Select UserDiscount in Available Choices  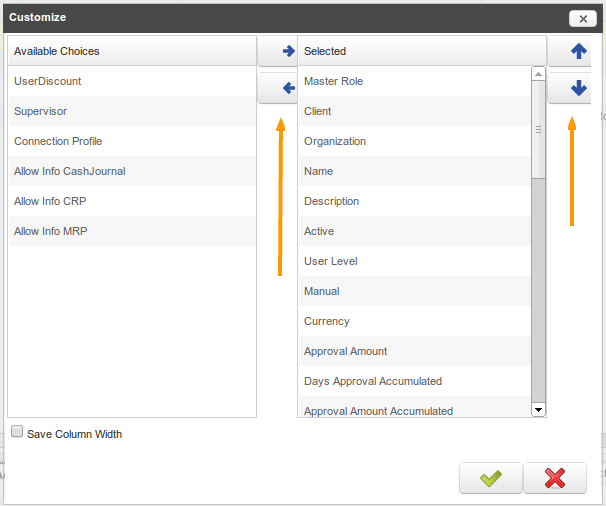48,81
